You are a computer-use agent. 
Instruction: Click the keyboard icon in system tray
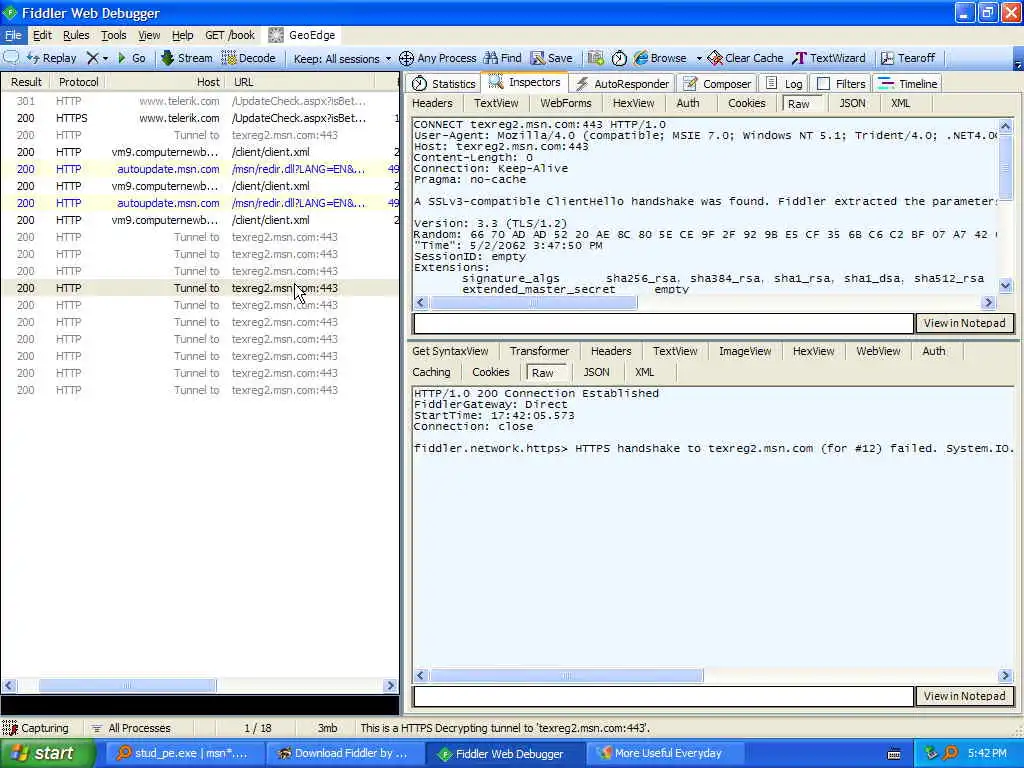(x=894, y=754)
